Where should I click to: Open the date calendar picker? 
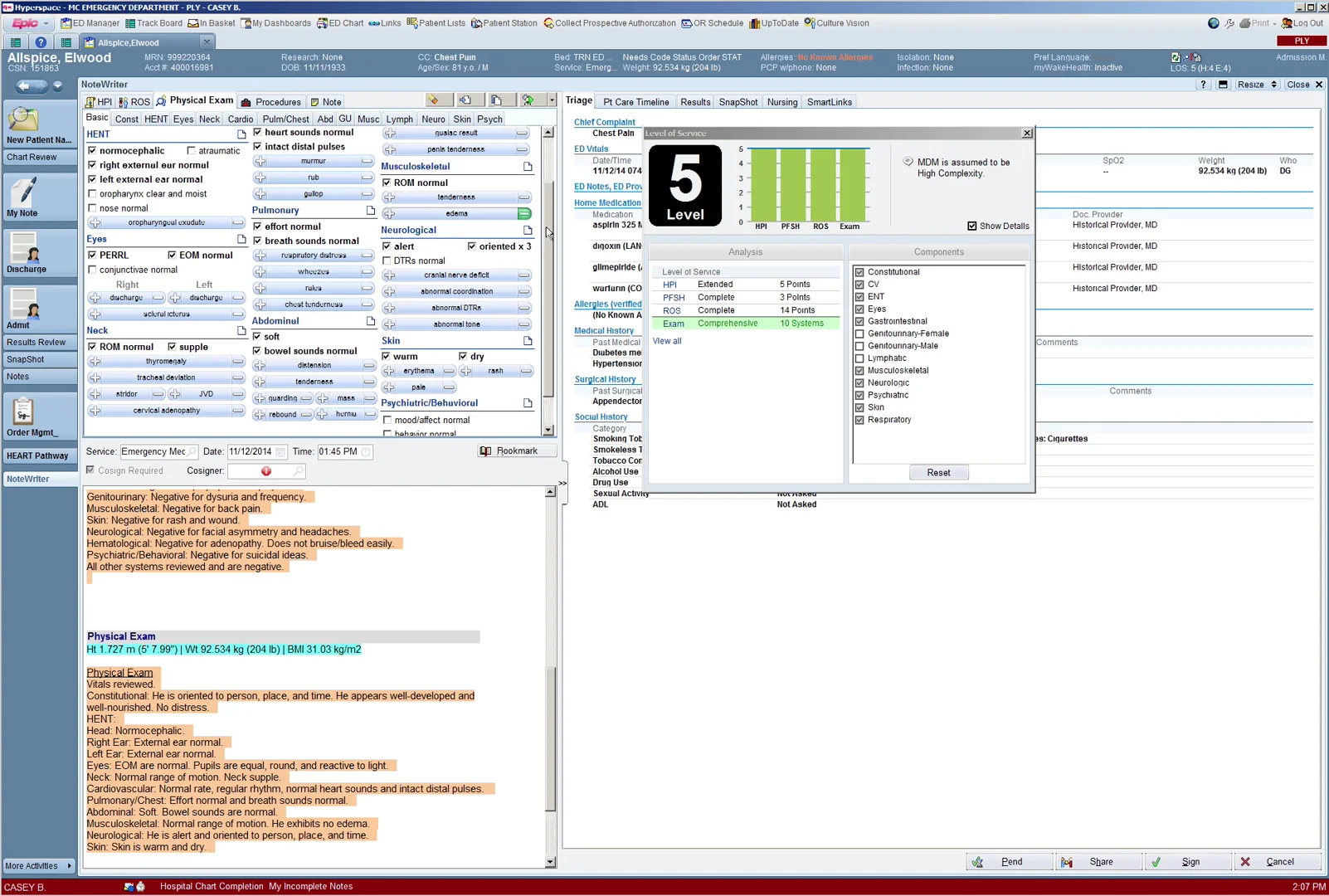pyautogui.click(x=280, y=452)
